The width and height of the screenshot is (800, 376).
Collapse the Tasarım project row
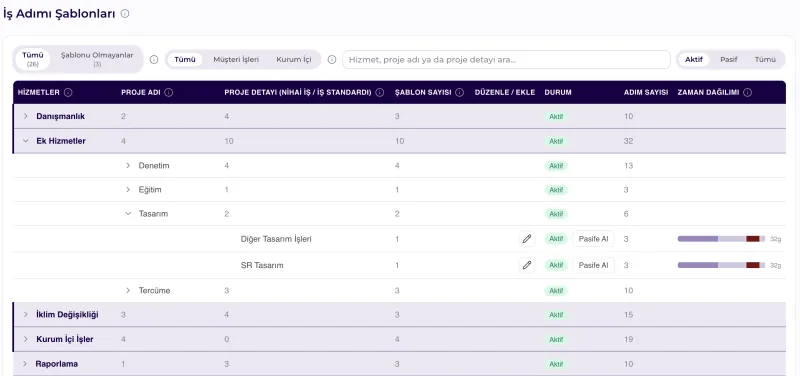128,214
